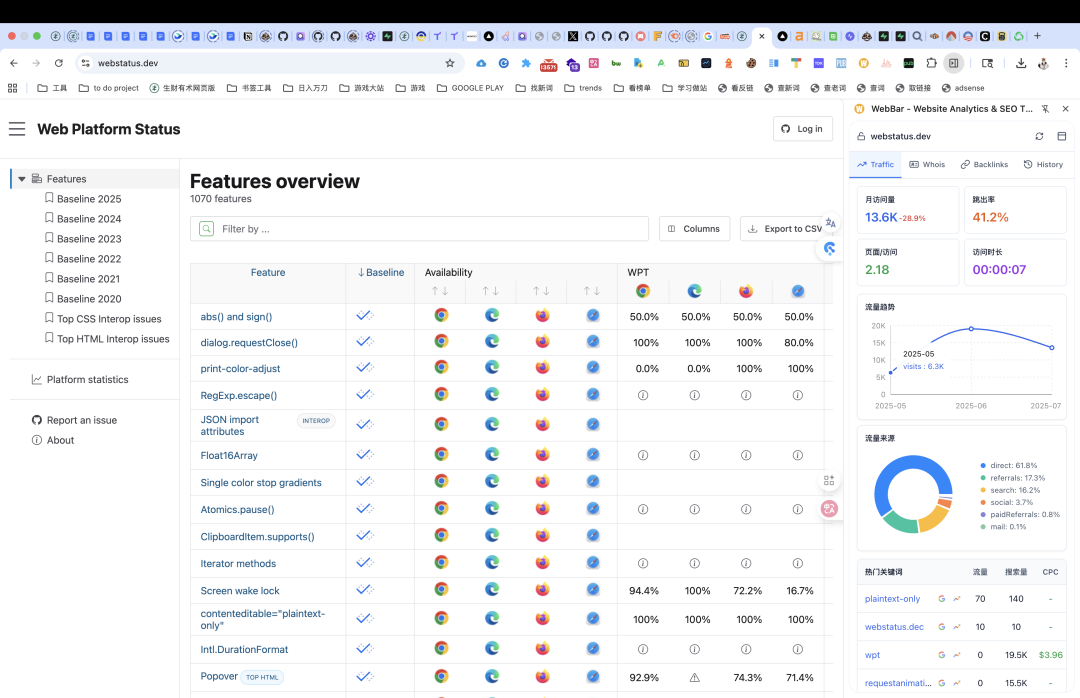The image size is (1080, 698).
Task: Click the warning triangle in the Popover row
Action: coord(694,677)
